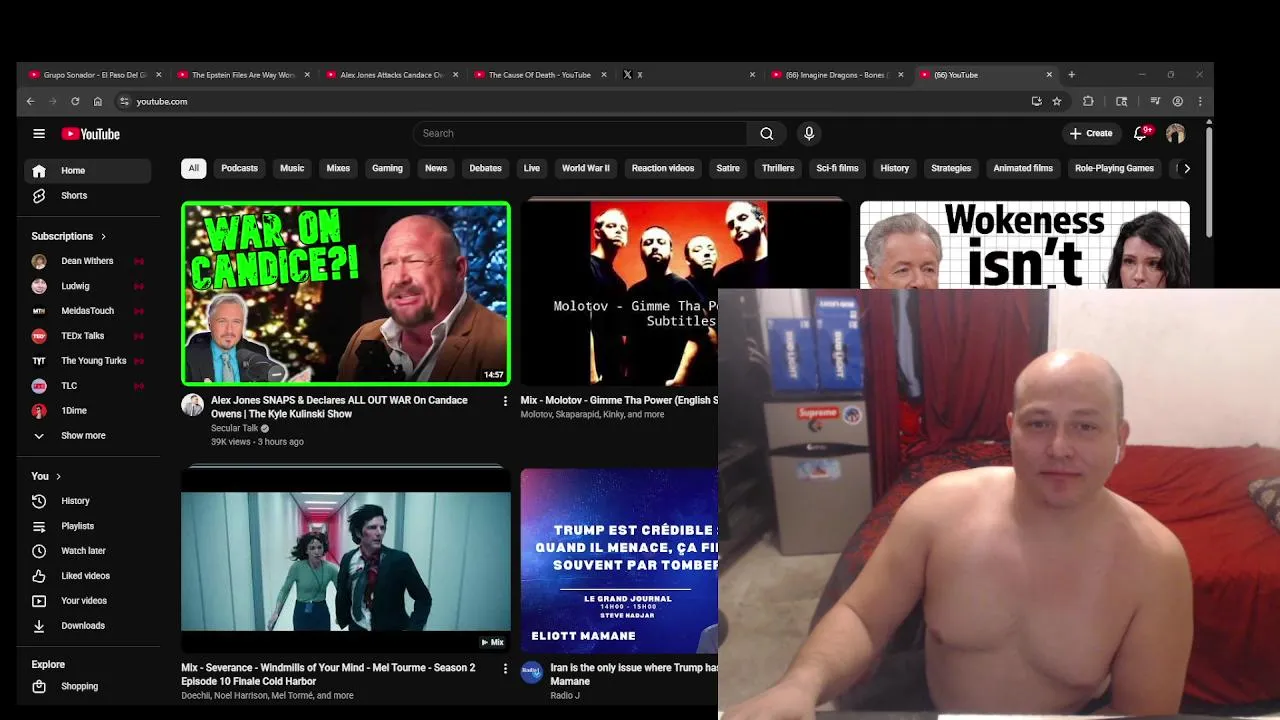Go to Home in the sidebar
This screenshot has height=720, width=1280.
[88, 171]
